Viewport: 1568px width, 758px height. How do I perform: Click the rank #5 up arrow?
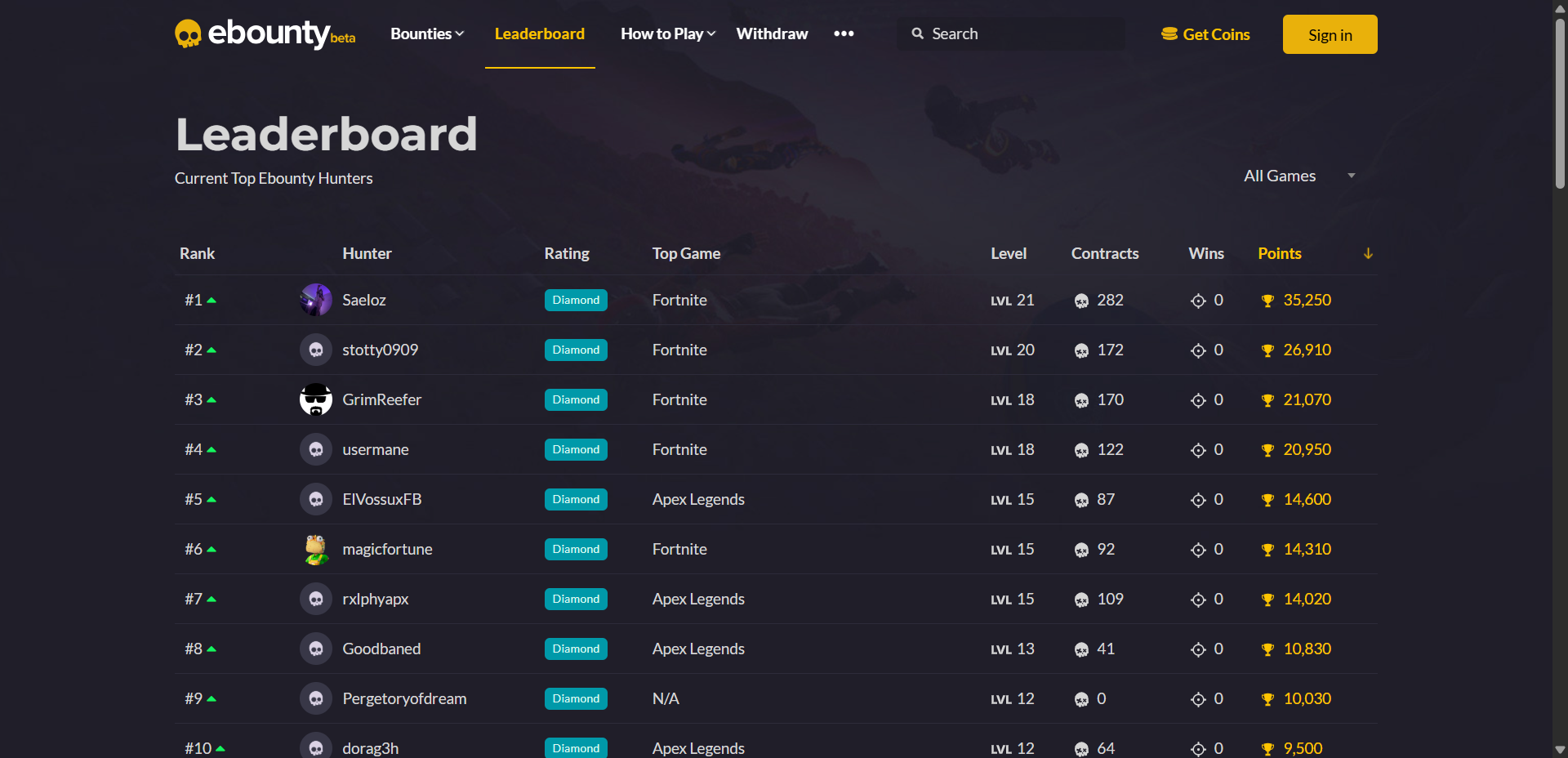(212, 500)
